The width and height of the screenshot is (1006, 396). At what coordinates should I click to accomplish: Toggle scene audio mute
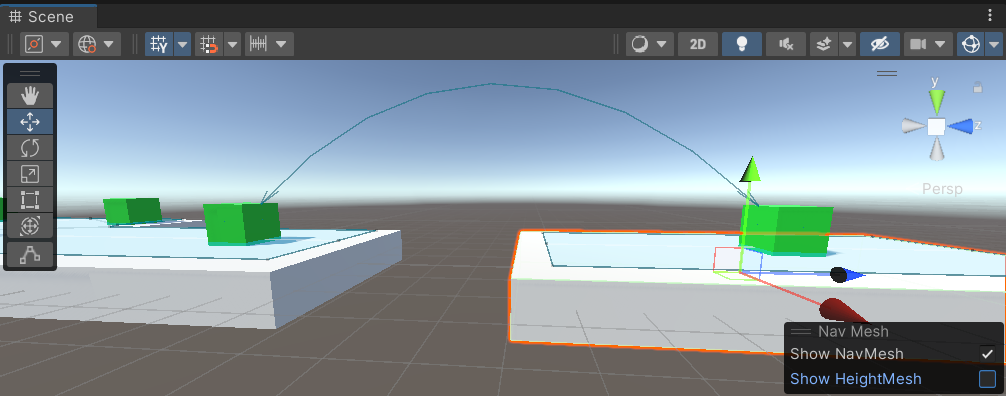[786, 44]
